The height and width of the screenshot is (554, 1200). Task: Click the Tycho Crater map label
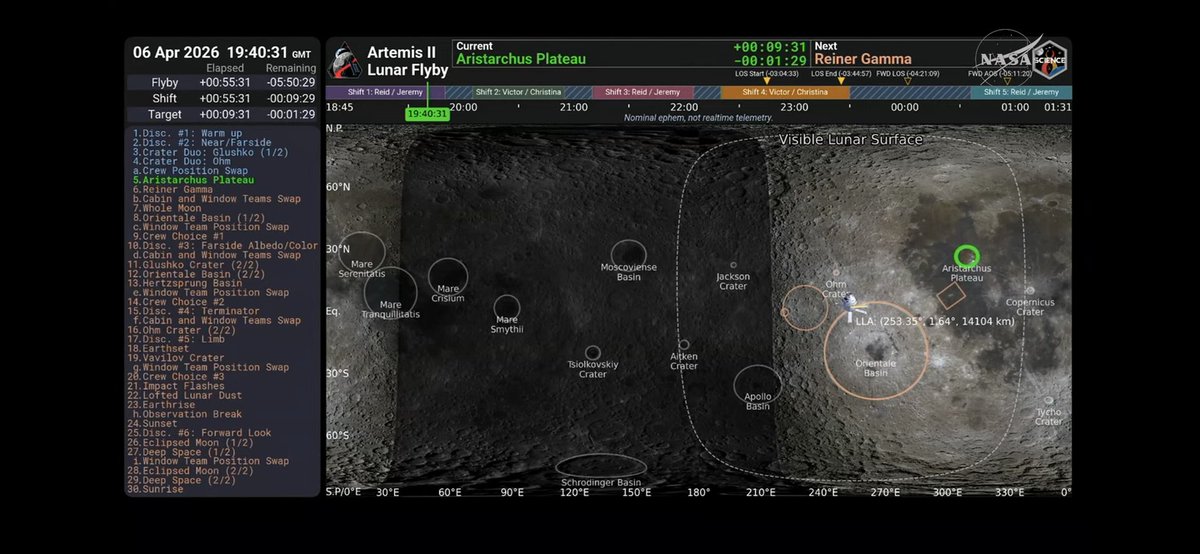pyautogui.click(x=1048, y=416)
